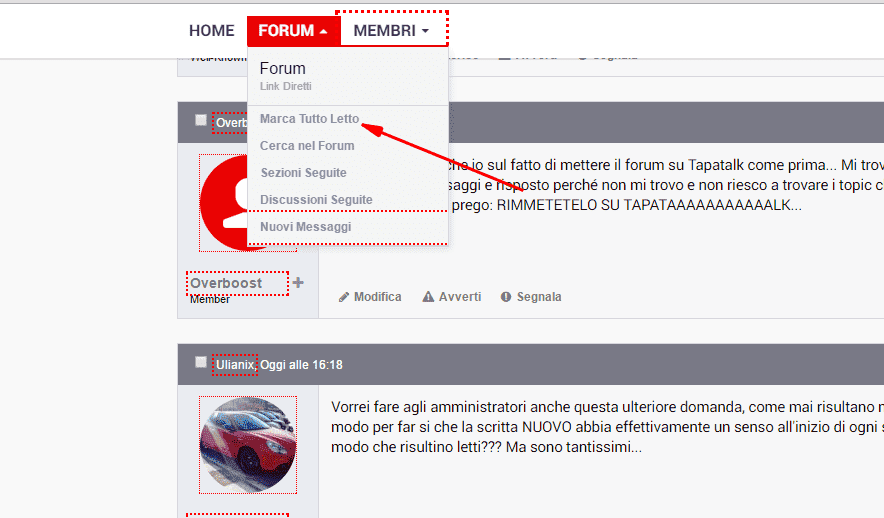Open Sezioni Seguite from Forum menu
884x518 pixels.
pos(303,173)
